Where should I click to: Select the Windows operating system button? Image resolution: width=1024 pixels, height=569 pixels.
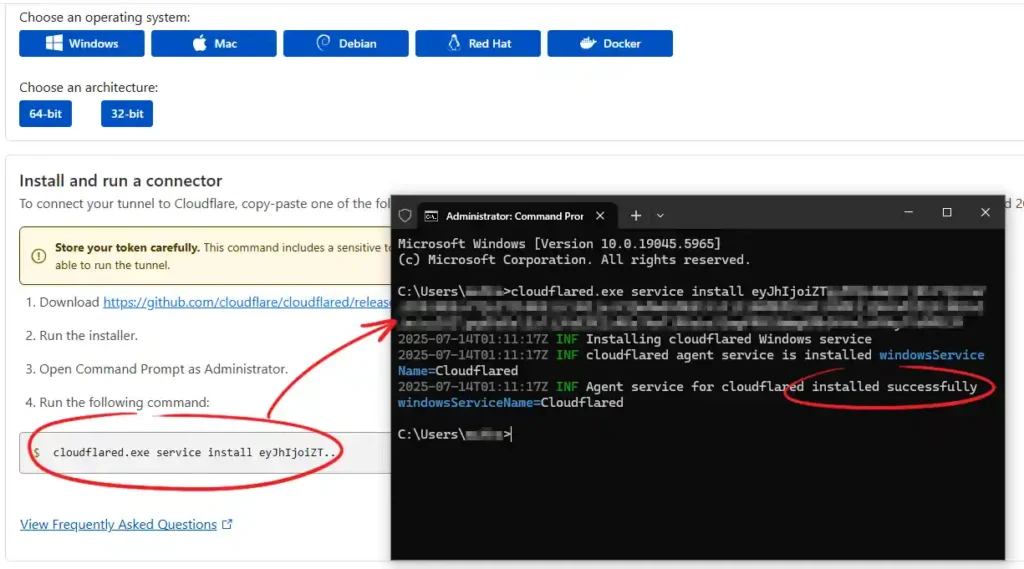click(82, 43)
